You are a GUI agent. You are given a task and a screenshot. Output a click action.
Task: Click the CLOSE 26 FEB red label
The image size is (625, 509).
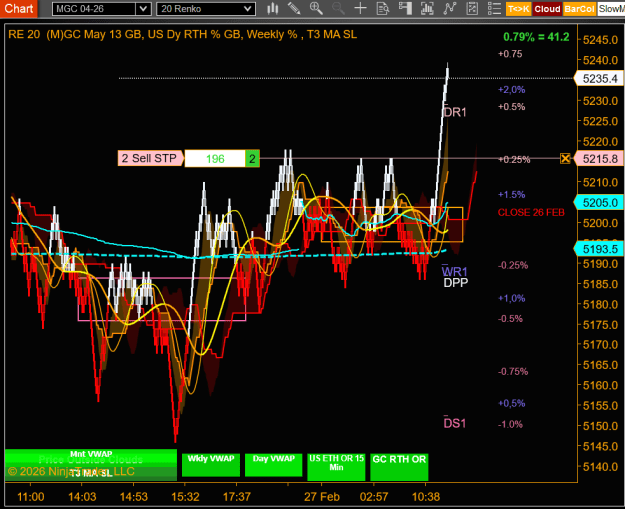(x=531, y=212)
